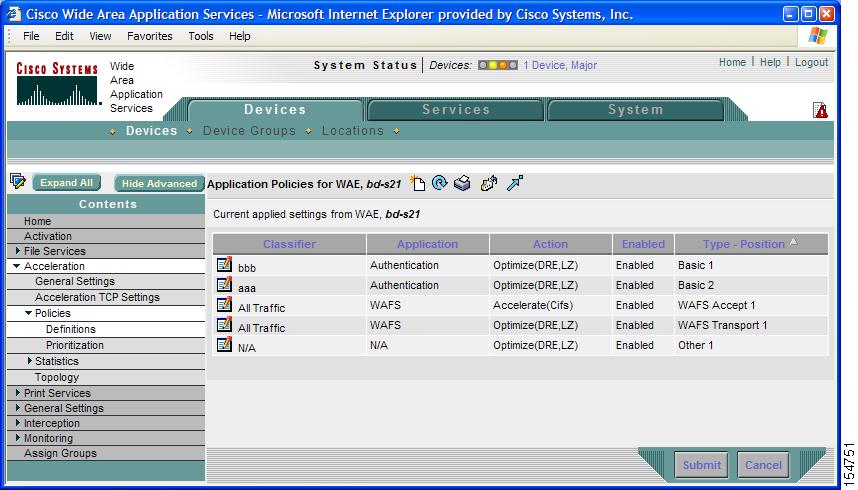Edit the aaa classifier policy icon
The width and height of the screenshot is (858, 490).
click(x=224, y=285)
